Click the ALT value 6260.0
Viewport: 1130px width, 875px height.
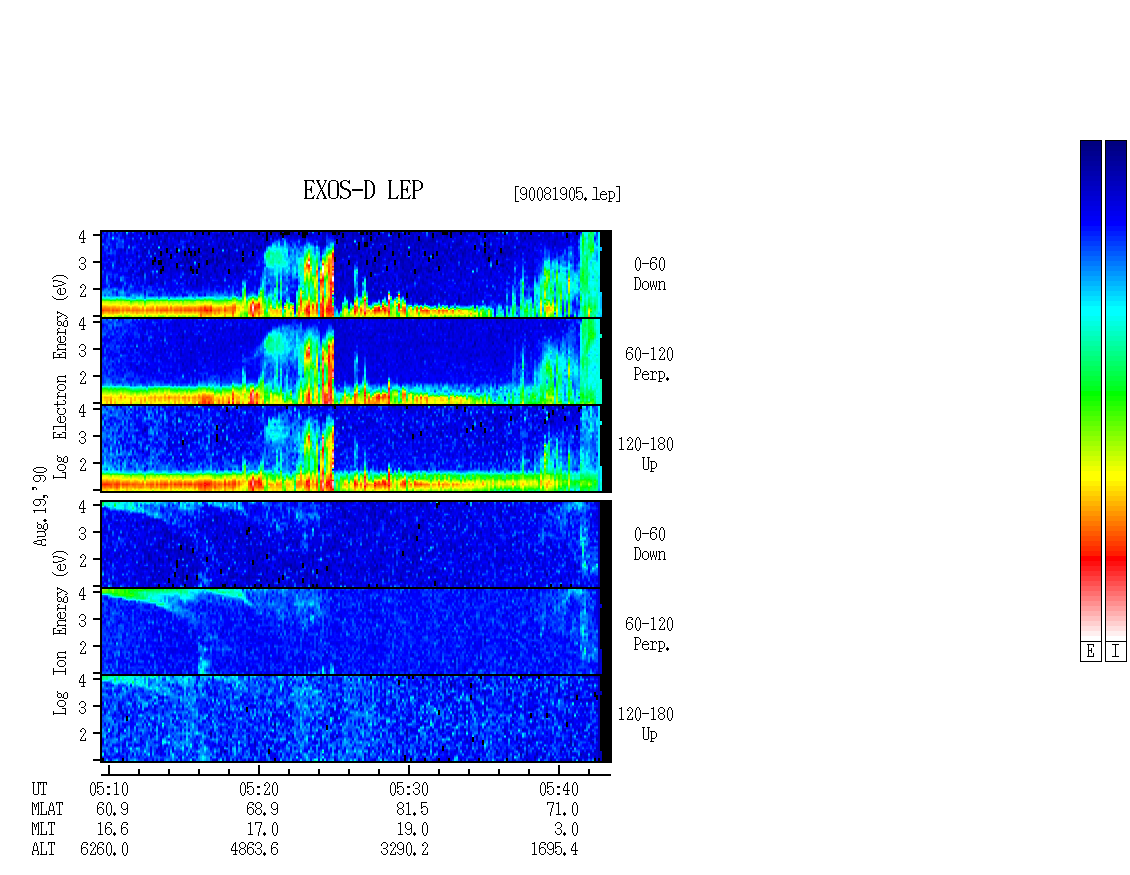[x=104, y=850]
